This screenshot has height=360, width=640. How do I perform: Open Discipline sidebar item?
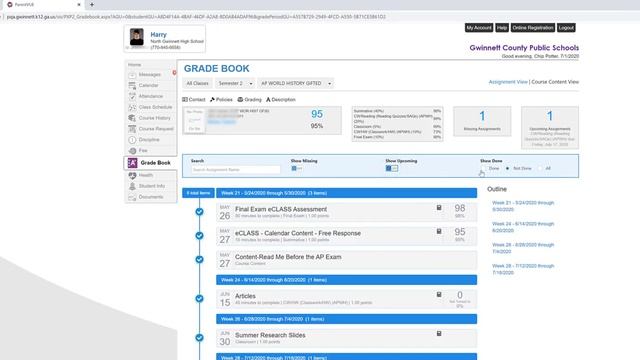(149, 140)
